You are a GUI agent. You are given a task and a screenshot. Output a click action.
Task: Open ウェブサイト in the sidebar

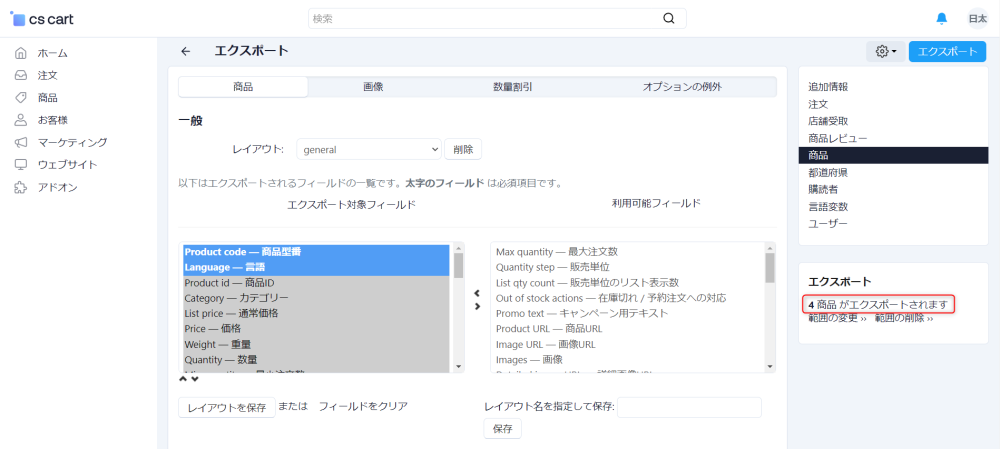[67, 165]
